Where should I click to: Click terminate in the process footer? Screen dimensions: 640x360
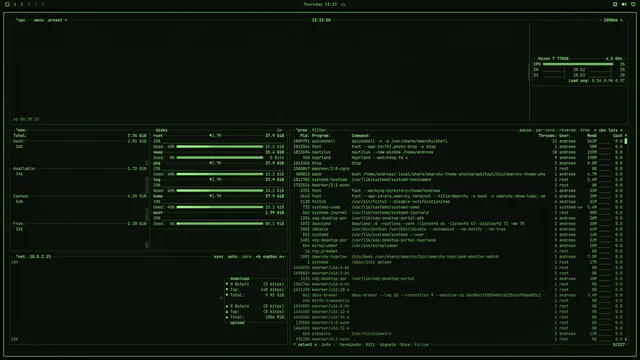pos(350,345)
